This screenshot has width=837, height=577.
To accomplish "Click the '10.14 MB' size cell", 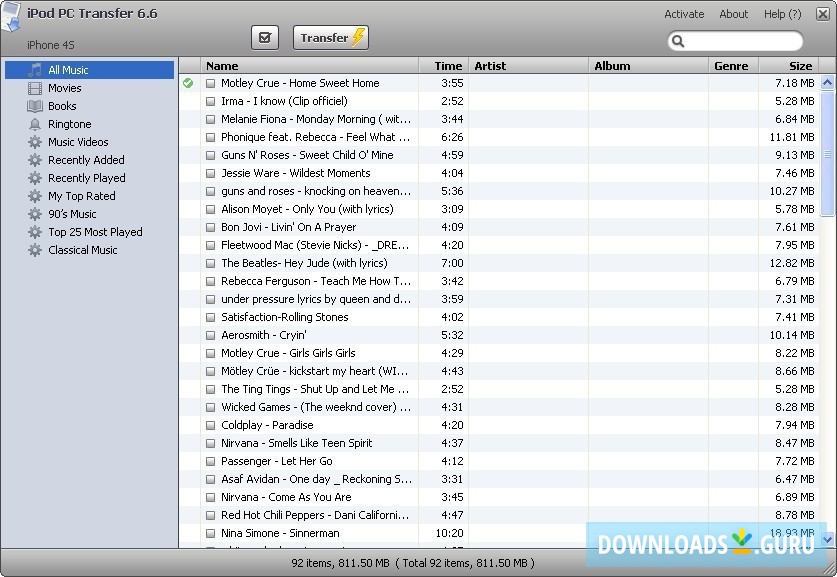I will 792,335.
